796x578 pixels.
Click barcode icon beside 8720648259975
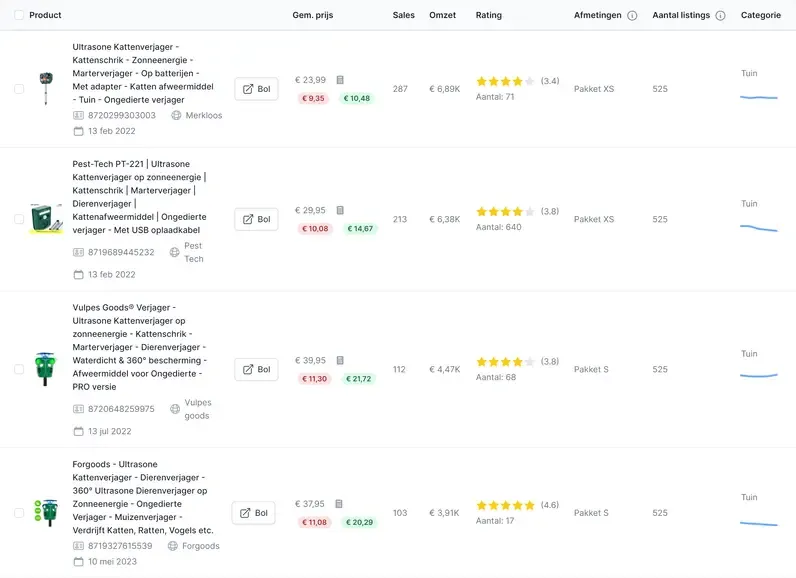[x=78, y=409]
